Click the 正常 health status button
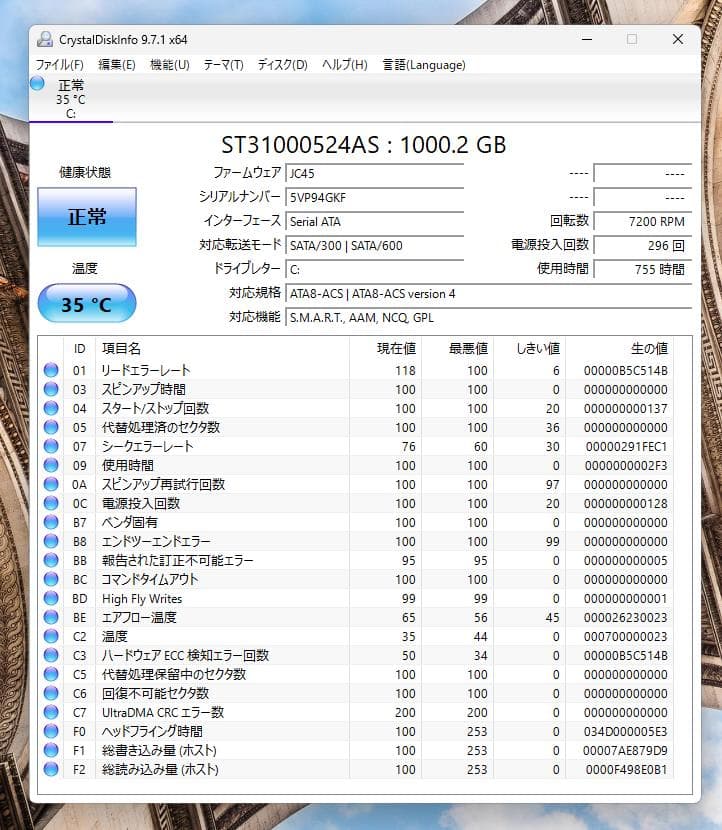722x830 pixels. [87, 216]
